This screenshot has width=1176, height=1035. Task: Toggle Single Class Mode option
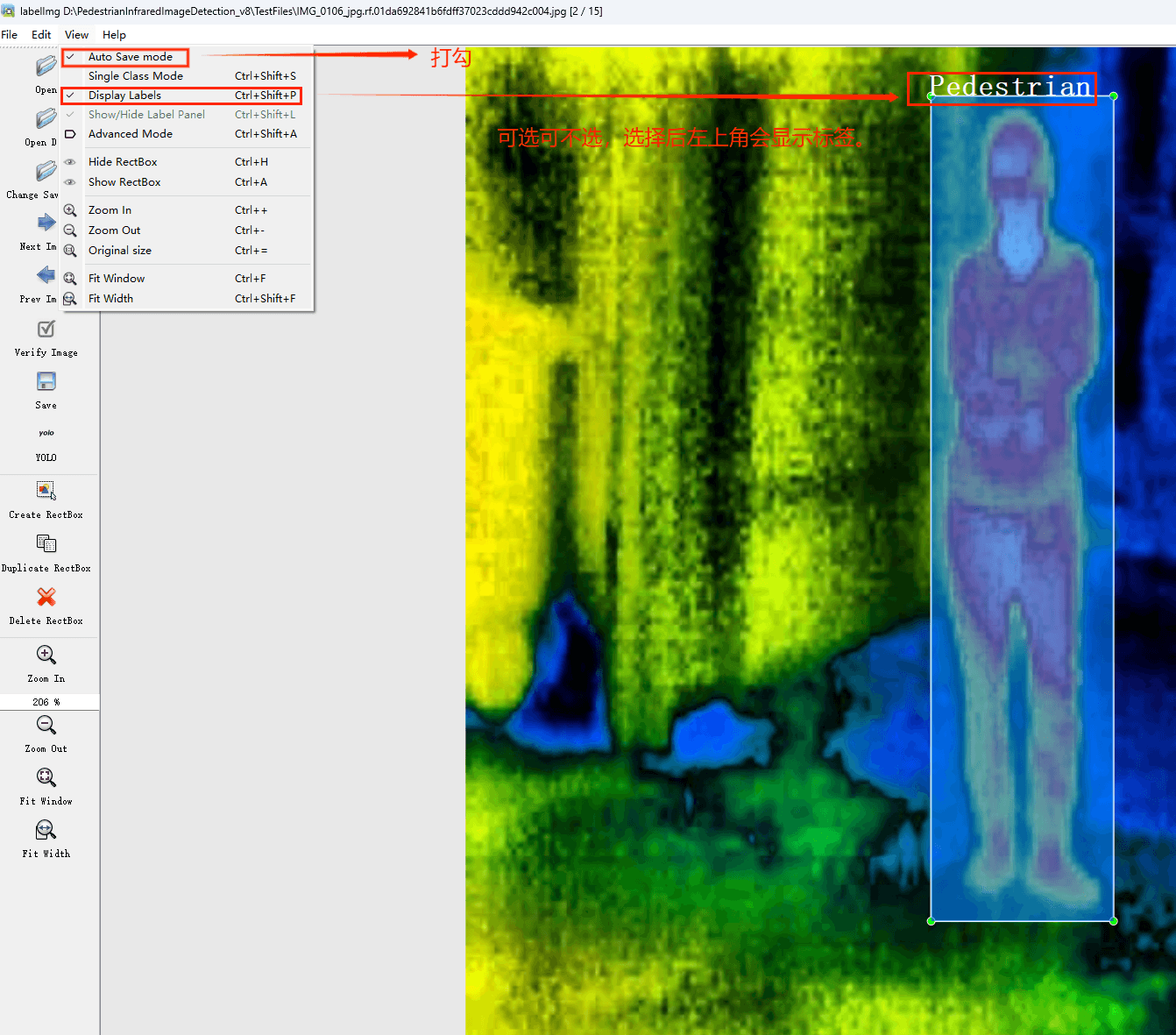pyautogui.click(x=187, y=76)
